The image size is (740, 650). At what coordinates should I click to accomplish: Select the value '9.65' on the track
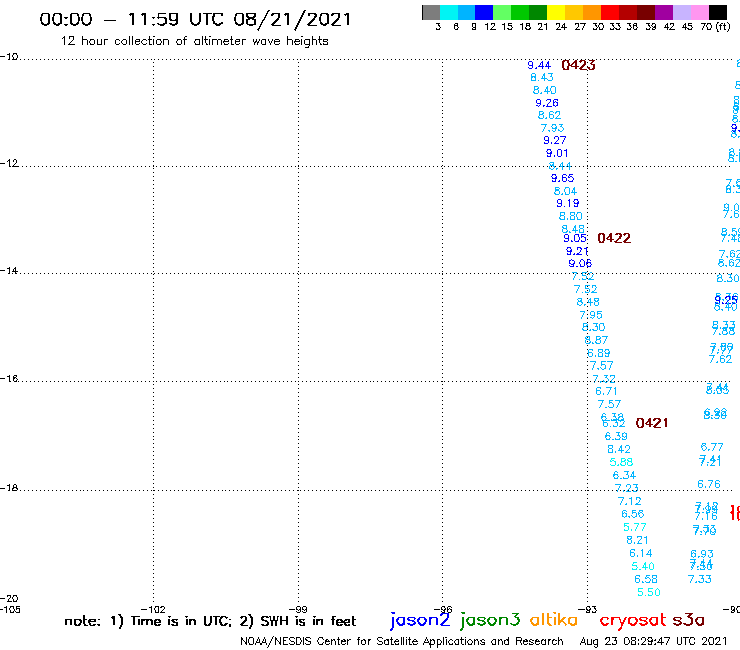(563, 178)
